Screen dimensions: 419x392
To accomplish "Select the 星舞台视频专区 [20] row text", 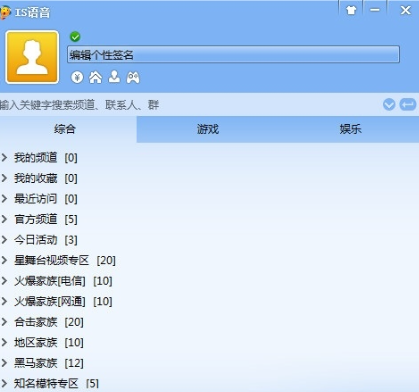I will 65,260.
